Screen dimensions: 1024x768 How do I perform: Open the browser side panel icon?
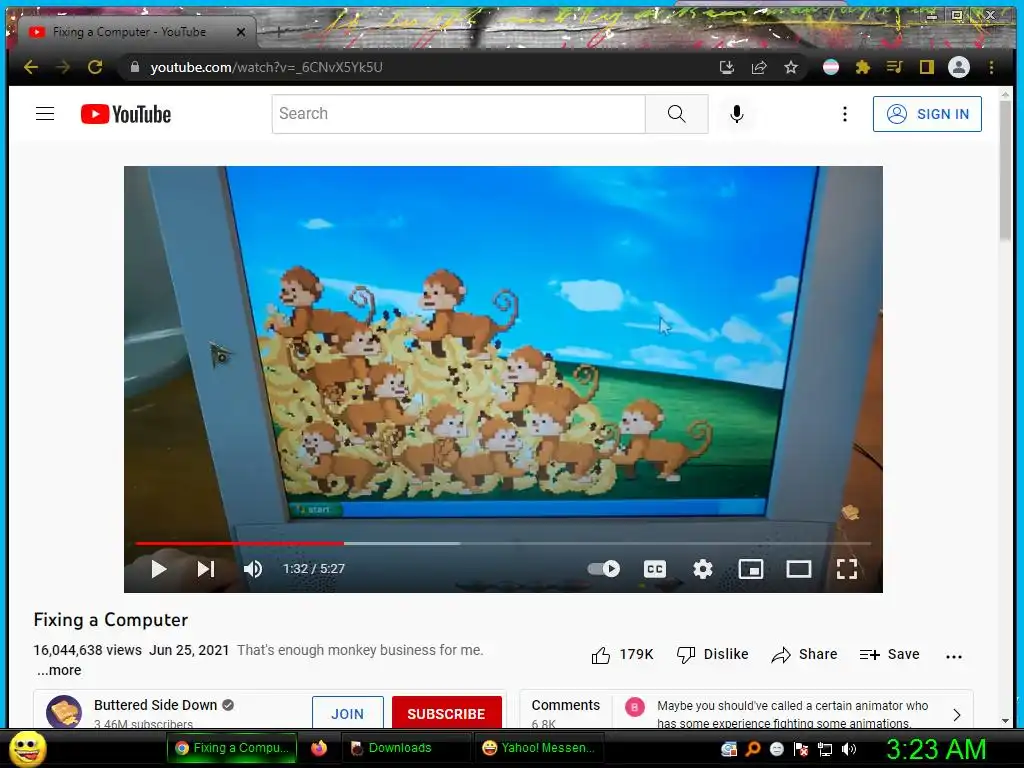pos(927,67)
